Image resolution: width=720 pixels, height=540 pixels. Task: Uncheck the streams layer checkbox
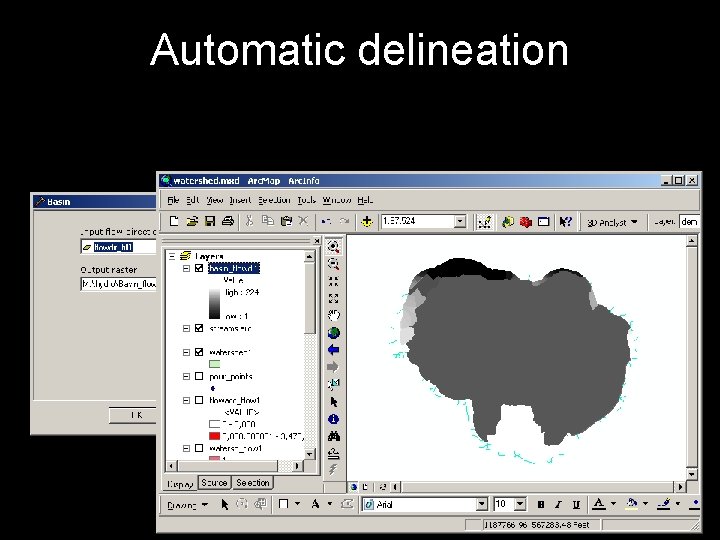(199, 328)
